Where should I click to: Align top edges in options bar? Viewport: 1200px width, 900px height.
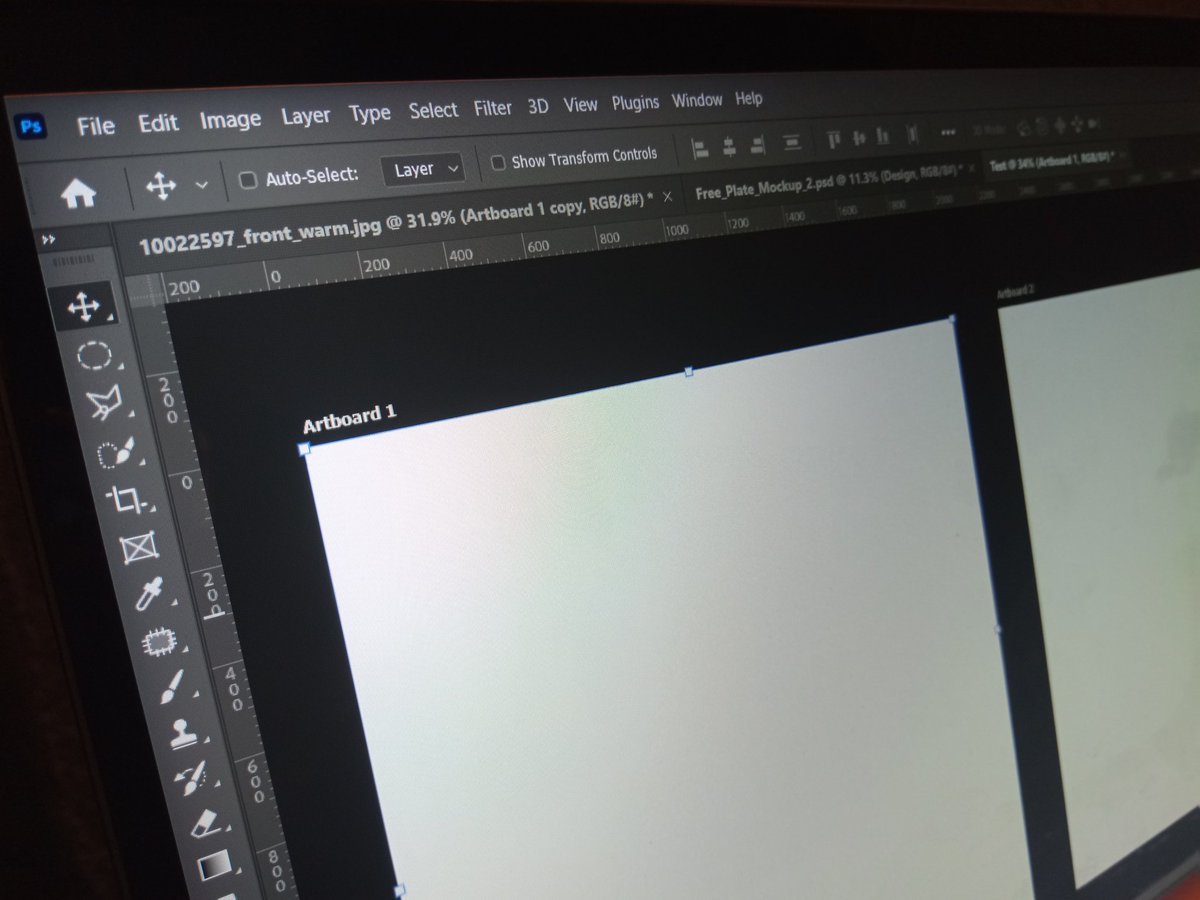pos(834,139)
